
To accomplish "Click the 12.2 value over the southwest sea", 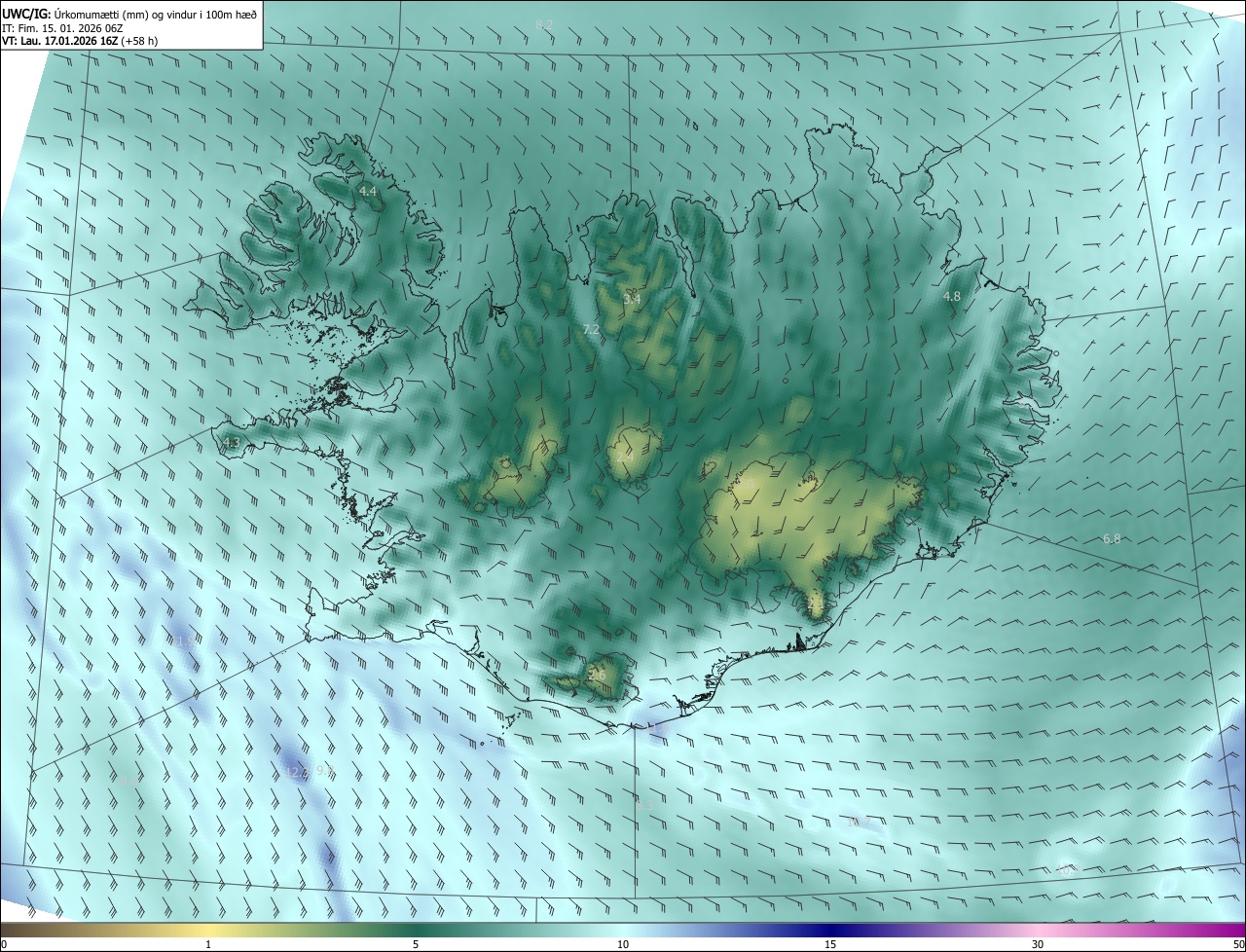I will click(296, 771).
